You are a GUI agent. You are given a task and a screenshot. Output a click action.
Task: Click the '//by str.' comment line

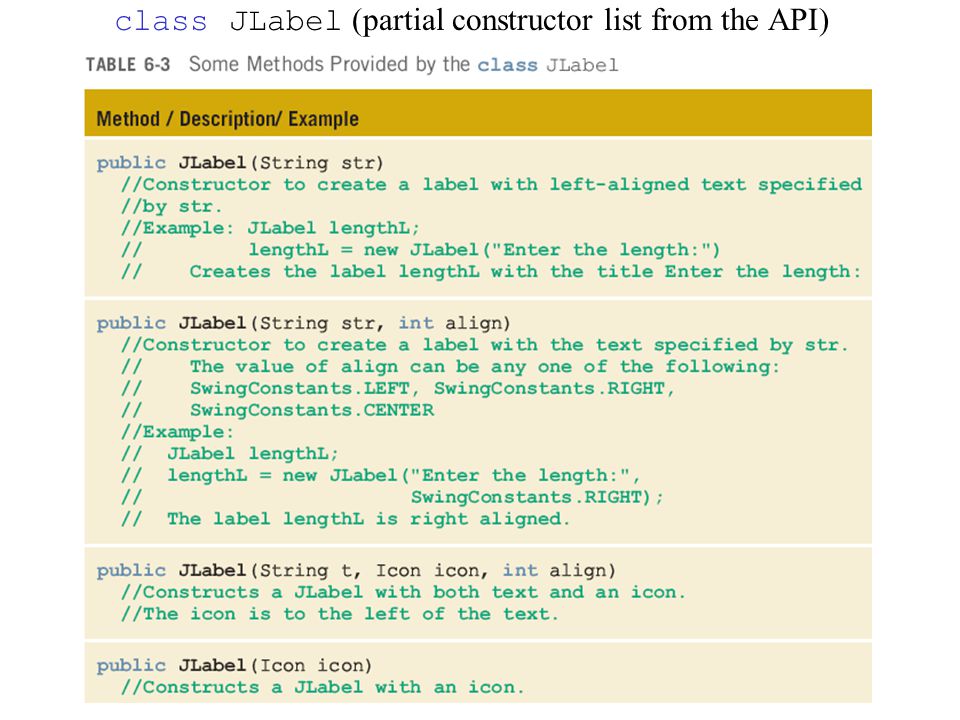click(x=171, y=206)
